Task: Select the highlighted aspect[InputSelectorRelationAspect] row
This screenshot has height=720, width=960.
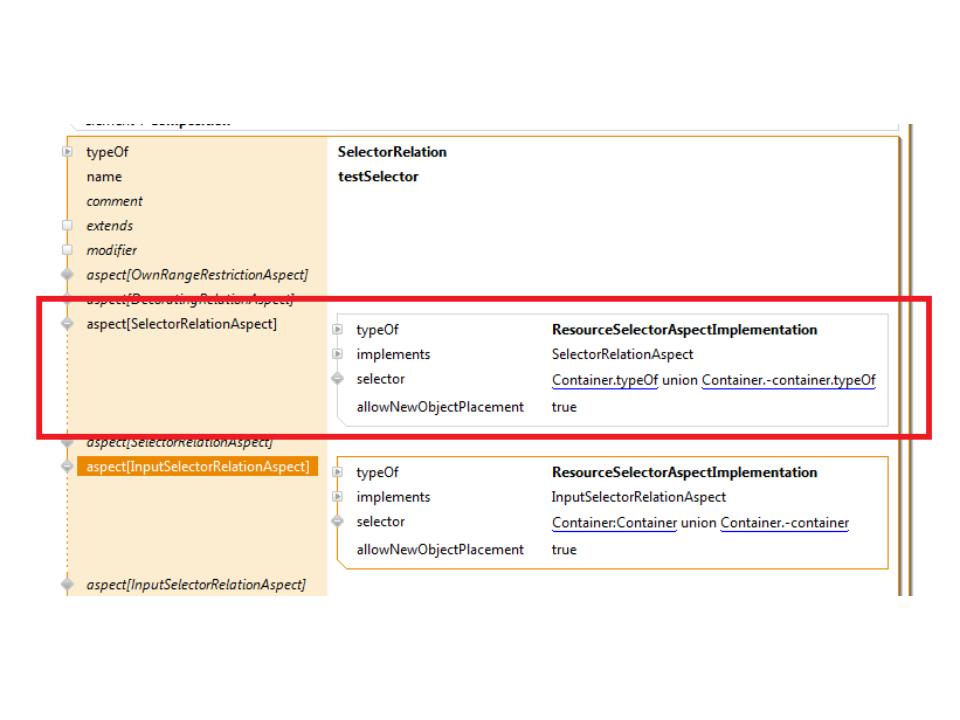Action: (x=197, y=467)
